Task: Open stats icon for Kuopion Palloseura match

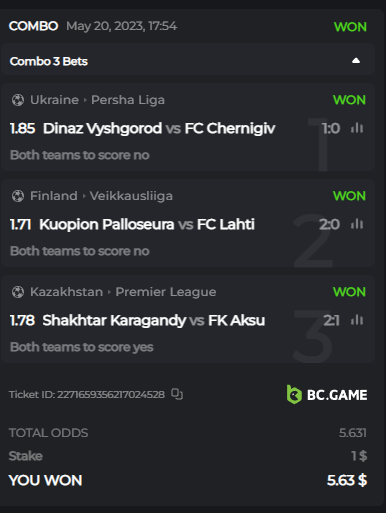Action: 357,224
